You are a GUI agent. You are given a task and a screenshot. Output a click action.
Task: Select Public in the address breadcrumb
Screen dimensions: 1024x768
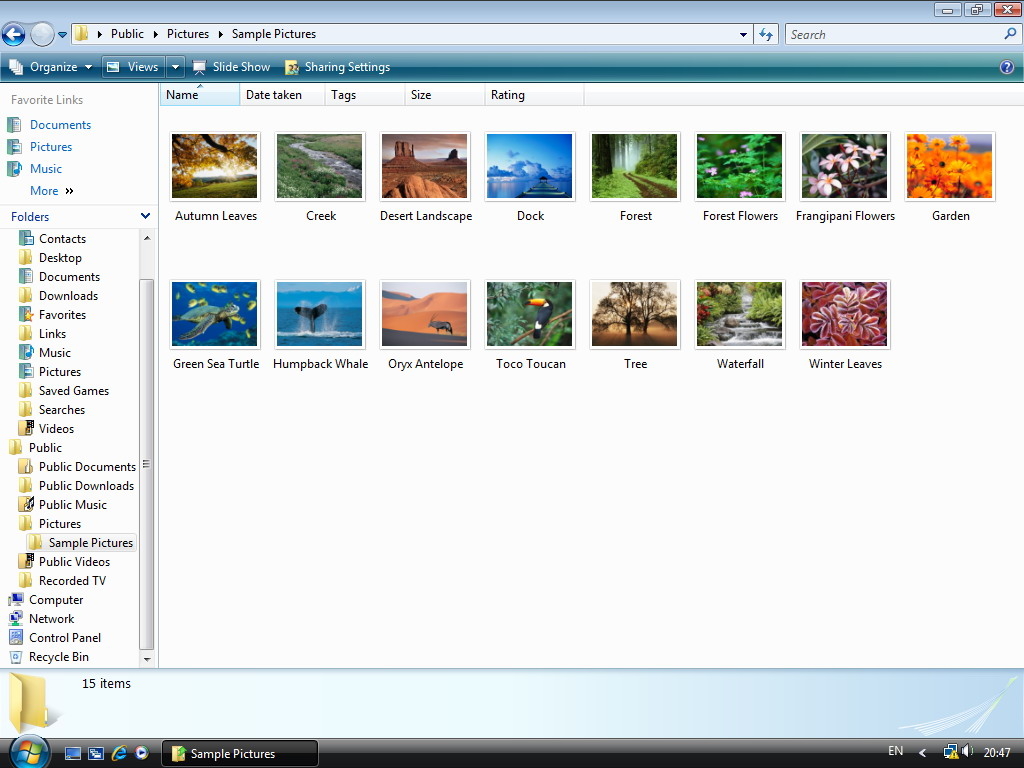coord(127,34)
